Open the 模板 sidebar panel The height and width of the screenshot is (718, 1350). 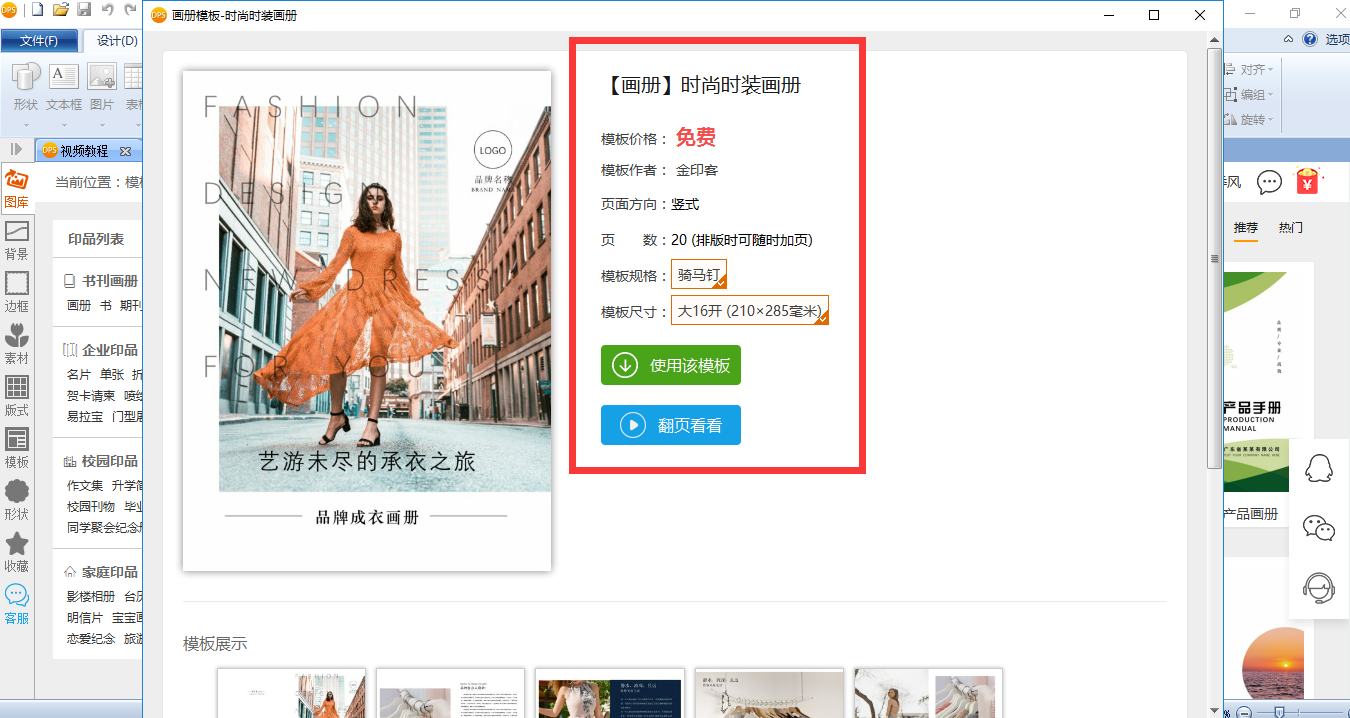(17, 449)
